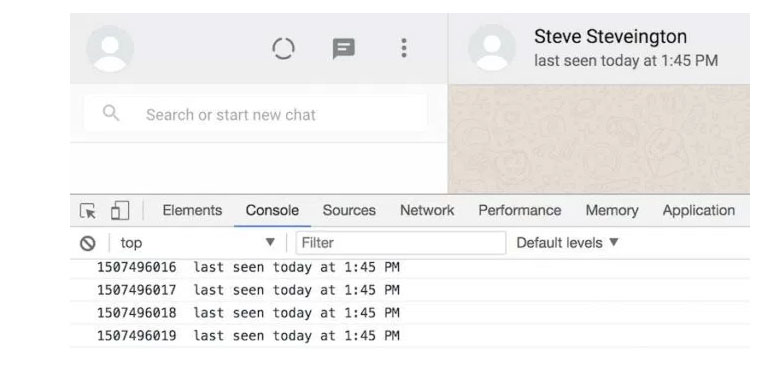The height and width of the screenshot is (370, 779).
Task: Clear the console with the block icon
Action: click(x=87, y=243)
